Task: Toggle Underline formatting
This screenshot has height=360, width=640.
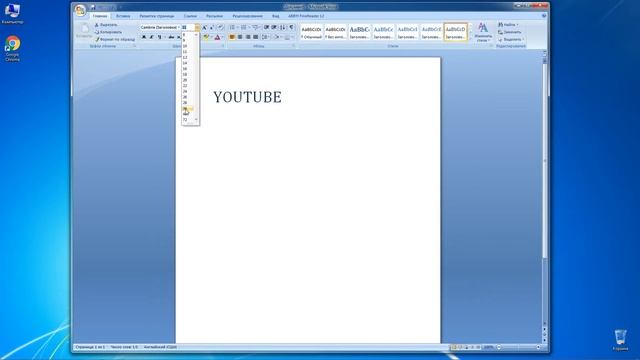Action: point(160,37)
